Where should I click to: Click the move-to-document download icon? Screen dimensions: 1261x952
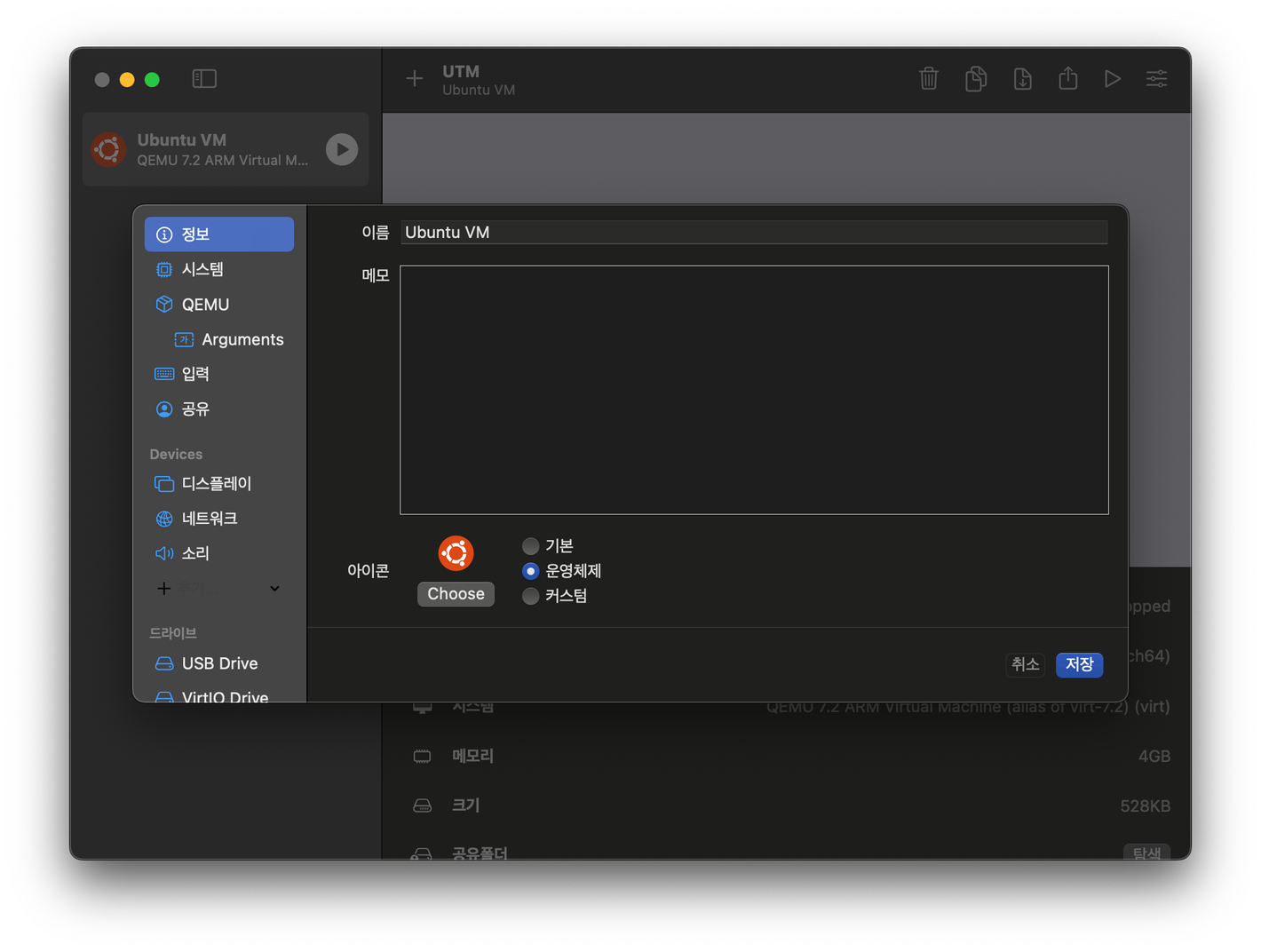coord(1022,79)
